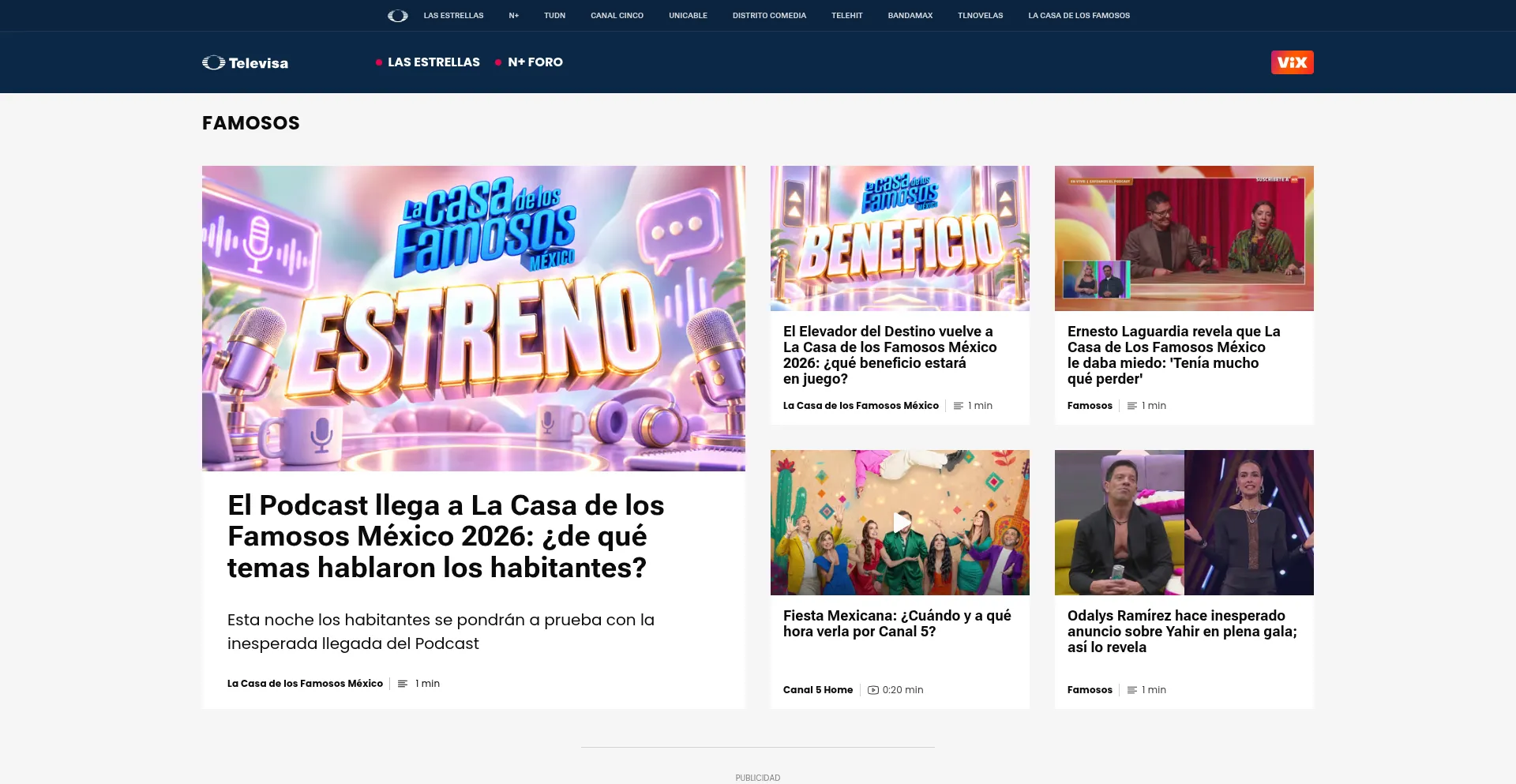Watch LAS ESTRELLAS live link in header
1516x784 pixels.
point(433,62)
